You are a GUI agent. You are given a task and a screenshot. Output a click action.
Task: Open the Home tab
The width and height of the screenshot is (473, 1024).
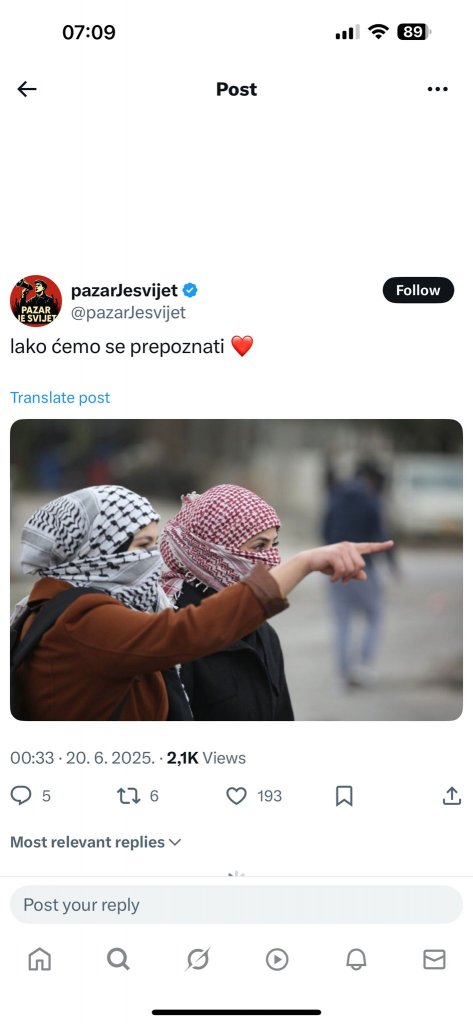(39, 959)
